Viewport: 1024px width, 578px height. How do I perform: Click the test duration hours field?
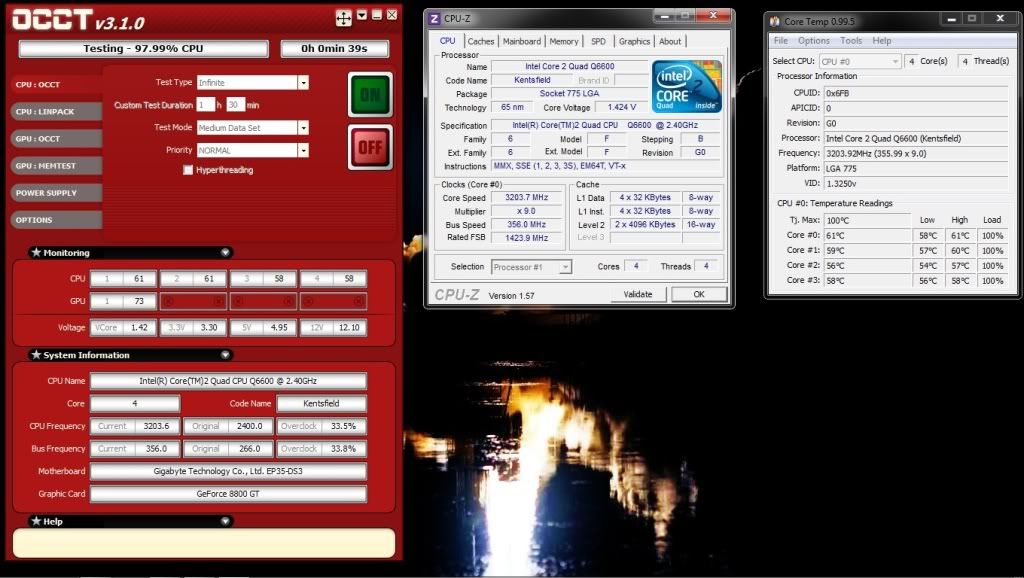click(206, 104)
